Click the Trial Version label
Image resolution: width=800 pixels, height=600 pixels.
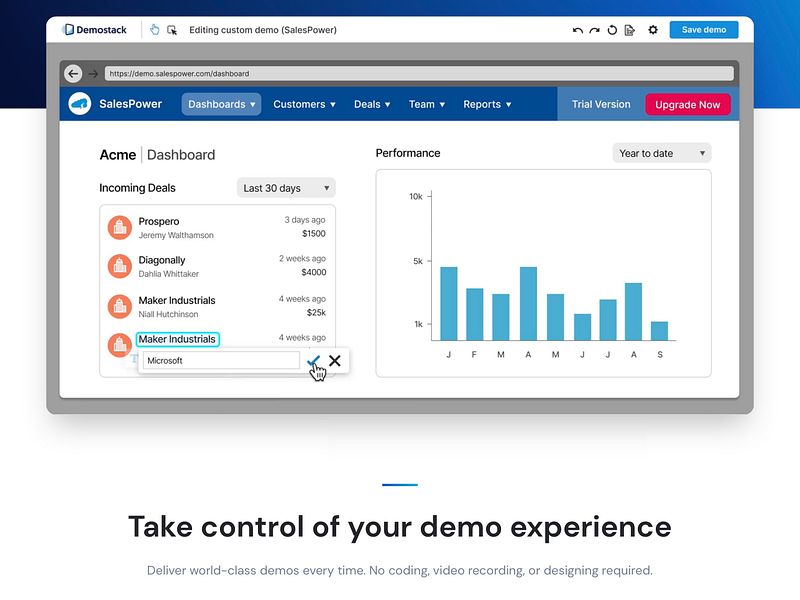click(601, 104)
